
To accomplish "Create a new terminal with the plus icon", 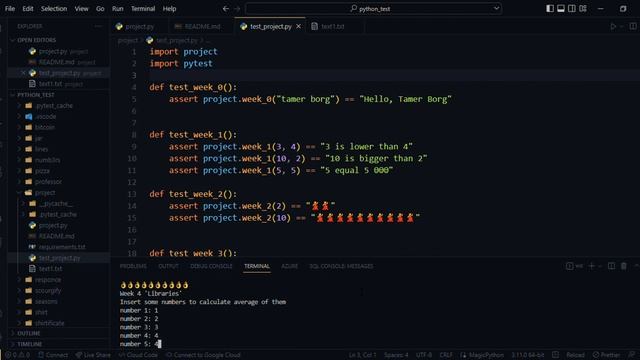I will (x=591, y=266).
